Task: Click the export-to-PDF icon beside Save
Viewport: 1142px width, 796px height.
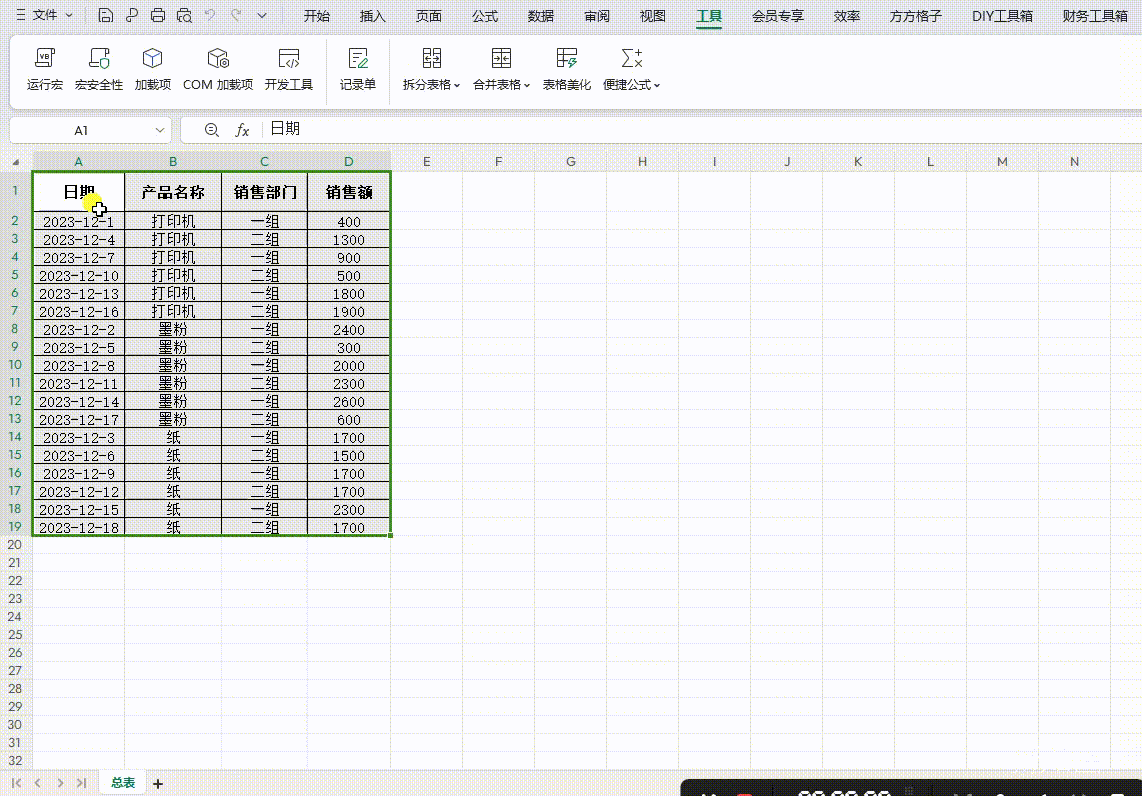Action: (x=132, y=15)
